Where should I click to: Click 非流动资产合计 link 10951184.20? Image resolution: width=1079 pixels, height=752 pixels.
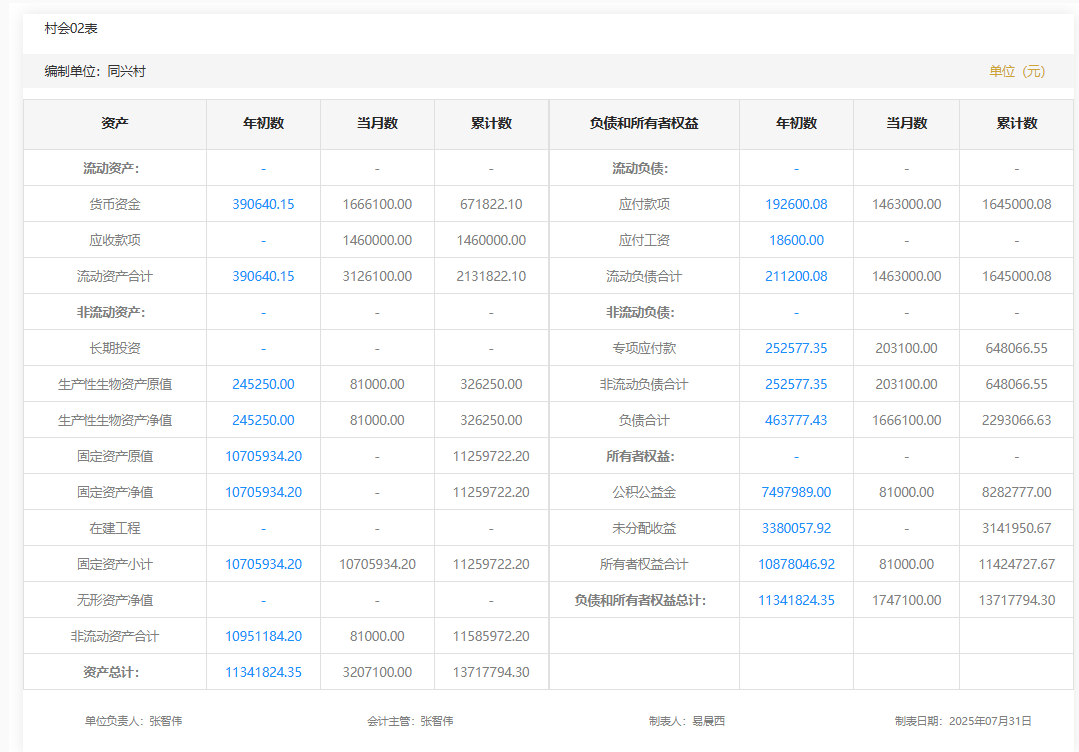pos(263,636)
